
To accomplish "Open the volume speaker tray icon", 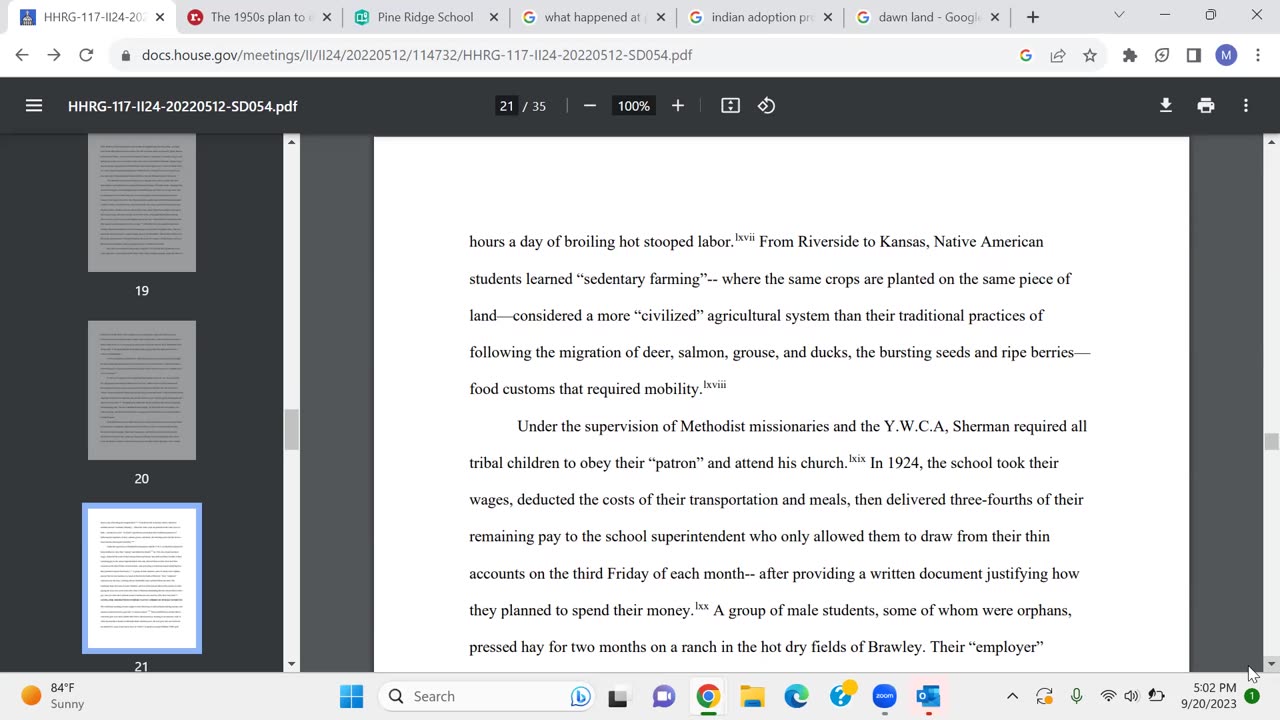I will pos(1132,696).
